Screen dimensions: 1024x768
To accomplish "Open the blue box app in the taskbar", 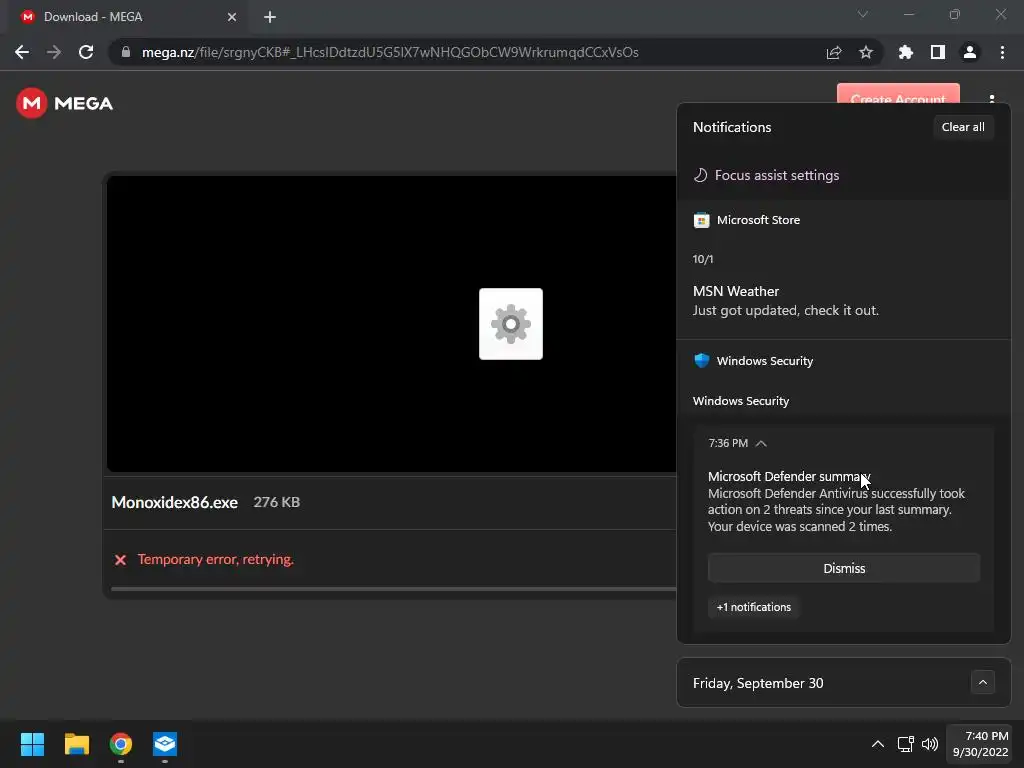I will (165, 744).
